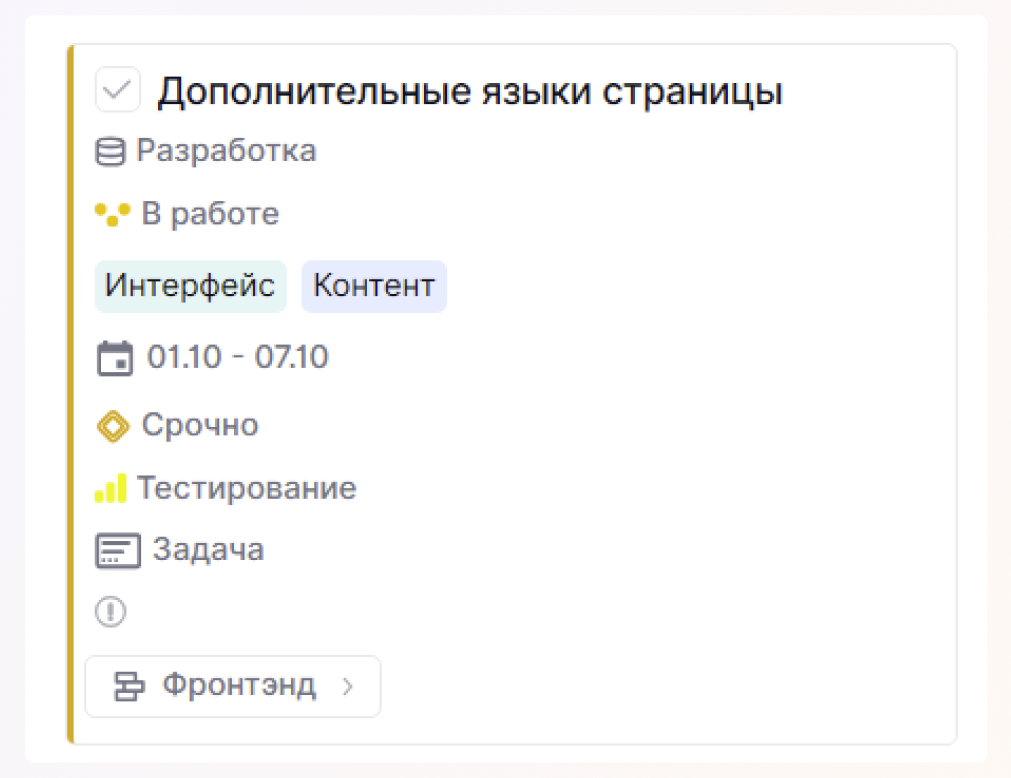
Task: Open the В работе status
Action: [x=210, y=214]
